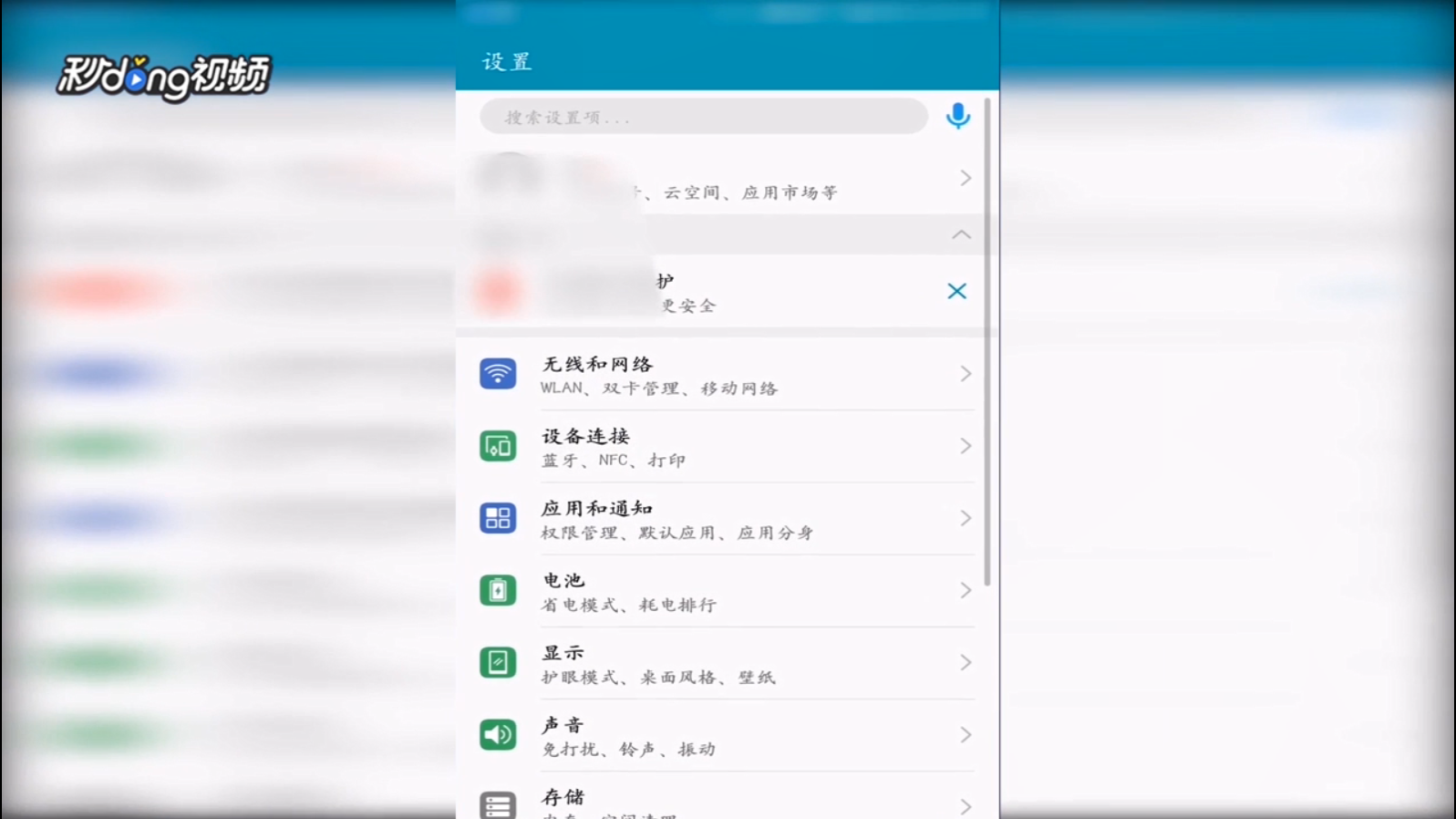Select the 显示 menu entry

[x=727, y=662]
